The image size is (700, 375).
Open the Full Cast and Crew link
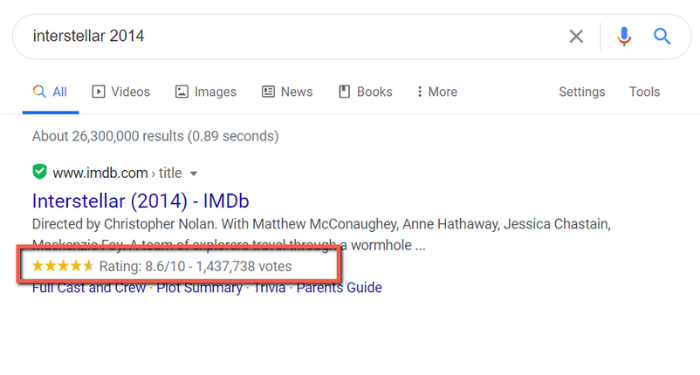click(x=89, y=288)
